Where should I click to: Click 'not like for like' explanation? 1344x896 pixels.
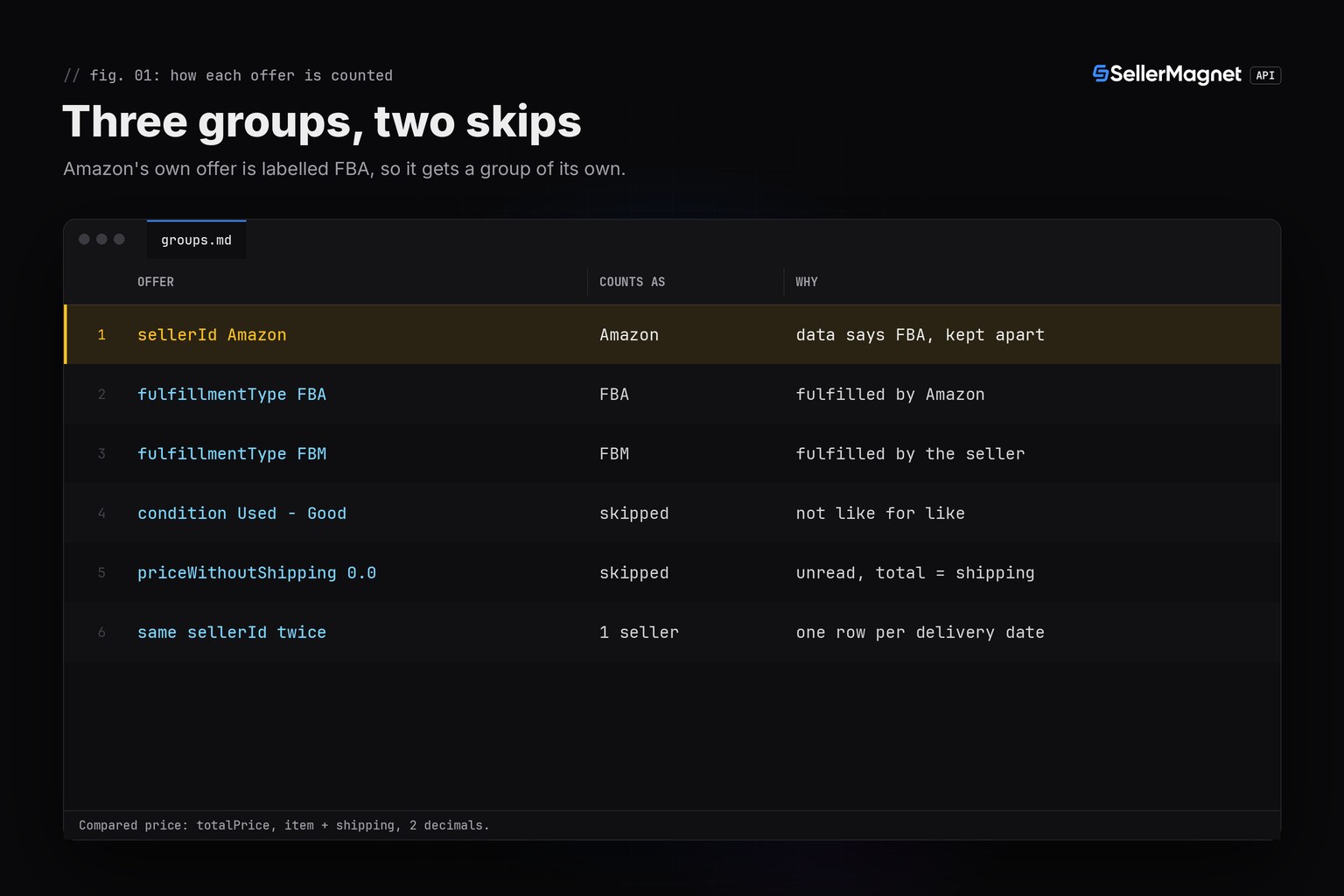click(x=880, y=514)
